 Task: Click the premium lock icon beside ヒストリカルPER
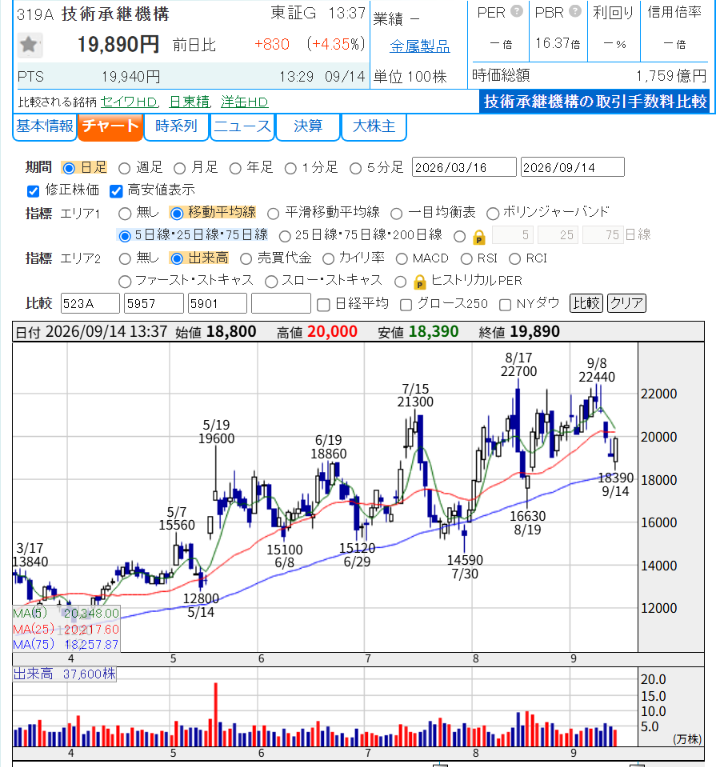(419, 282)
